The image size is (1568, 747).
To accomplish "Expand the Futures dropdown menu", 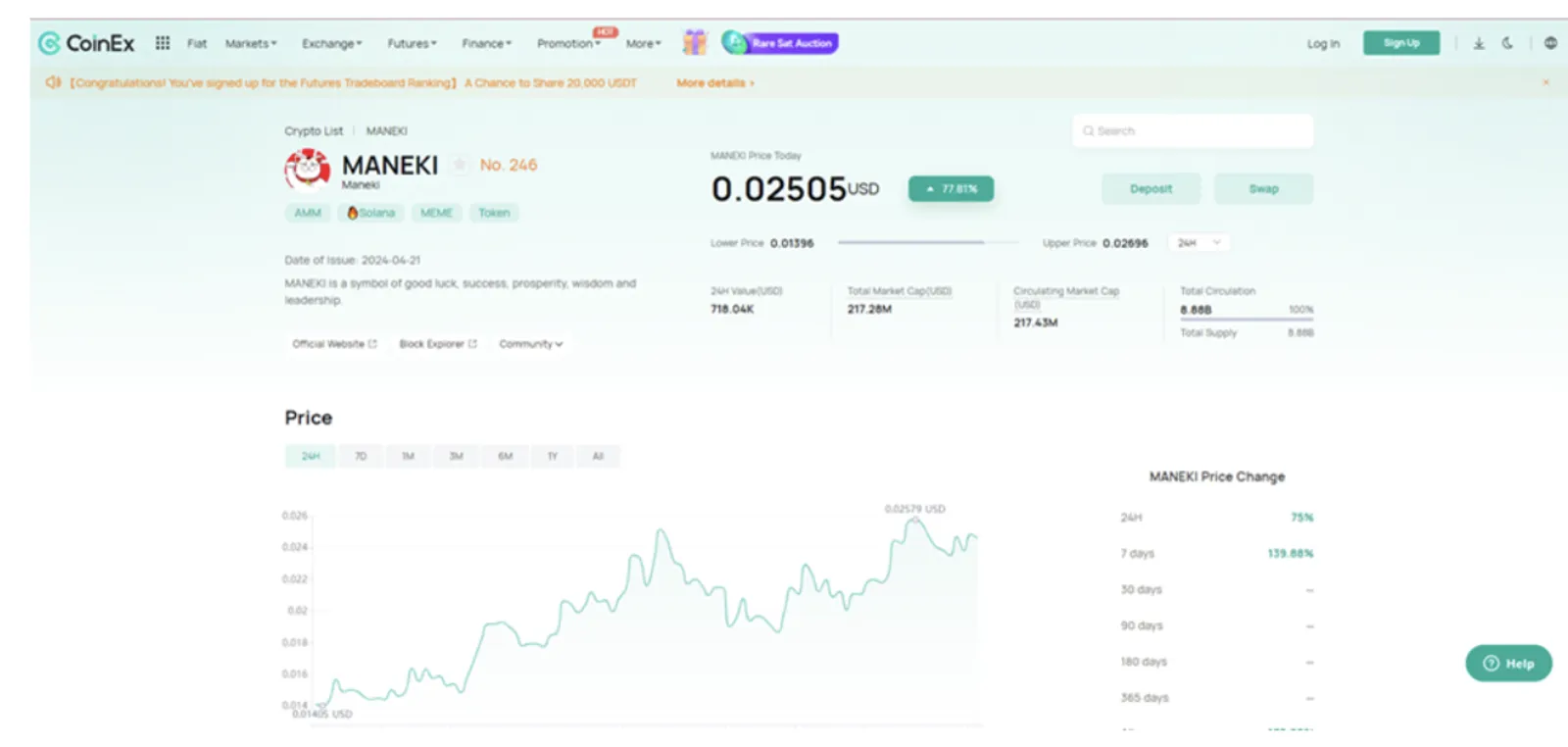I will pyautogui.click(x=412, y=43).
